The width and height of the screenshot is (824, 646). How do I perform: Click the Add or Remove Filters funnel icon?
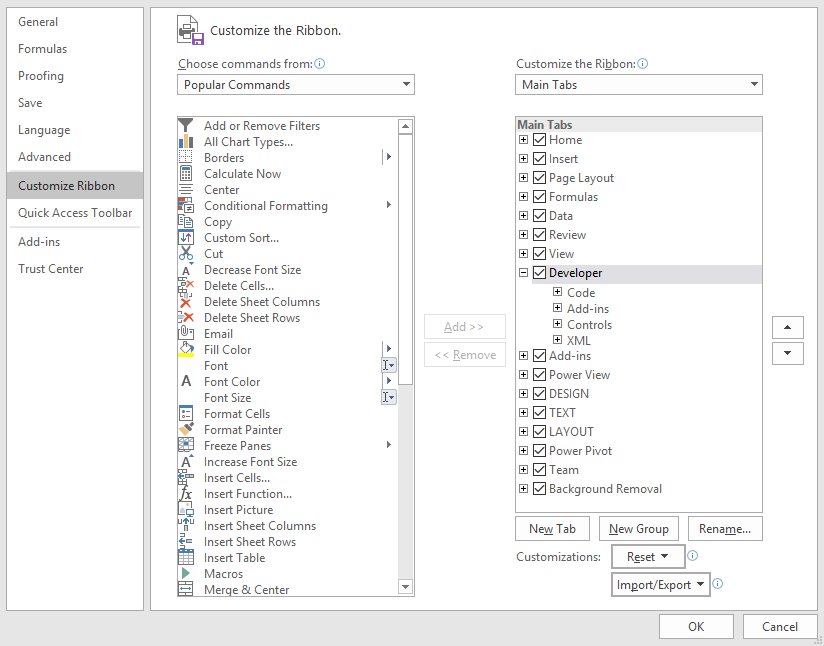(186, 126)
